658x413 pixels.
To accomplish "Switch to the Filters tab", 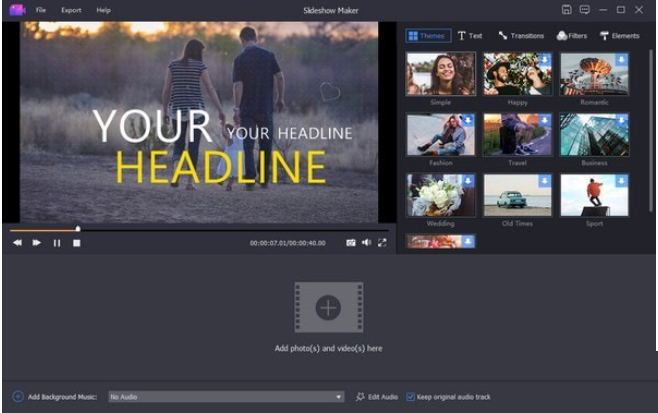I will pyautogui.click(x=573, y=36).
